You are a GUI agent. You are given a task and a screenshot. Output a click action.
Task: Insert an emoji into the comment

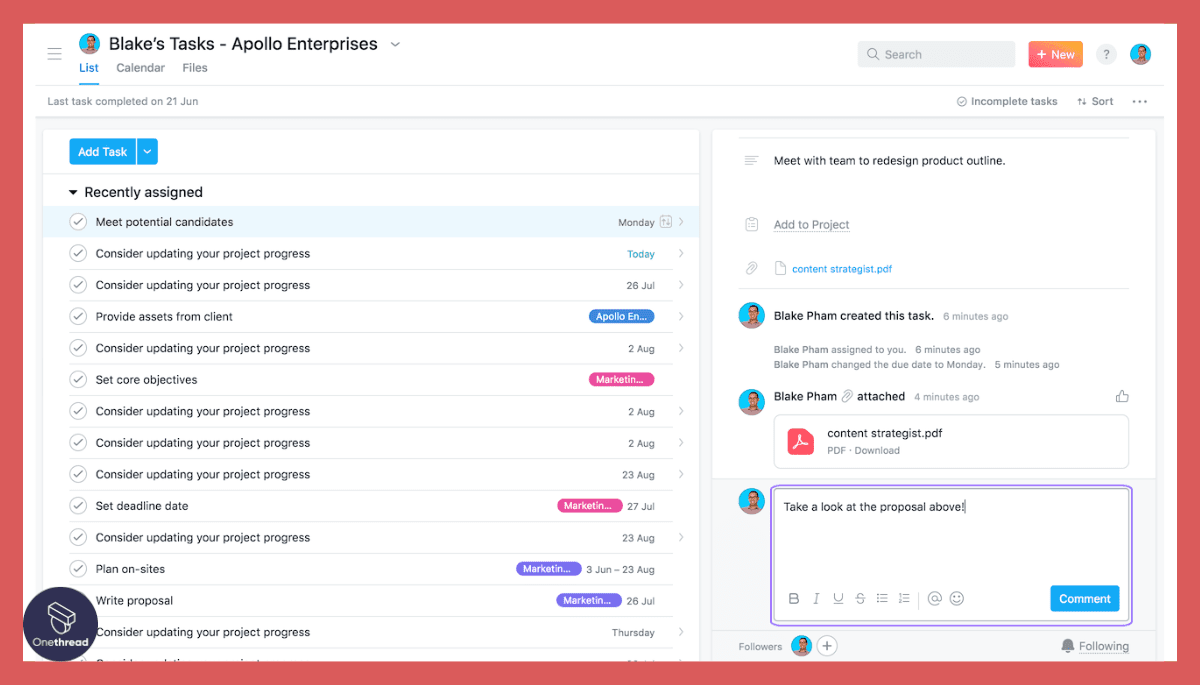coord(957,598)
